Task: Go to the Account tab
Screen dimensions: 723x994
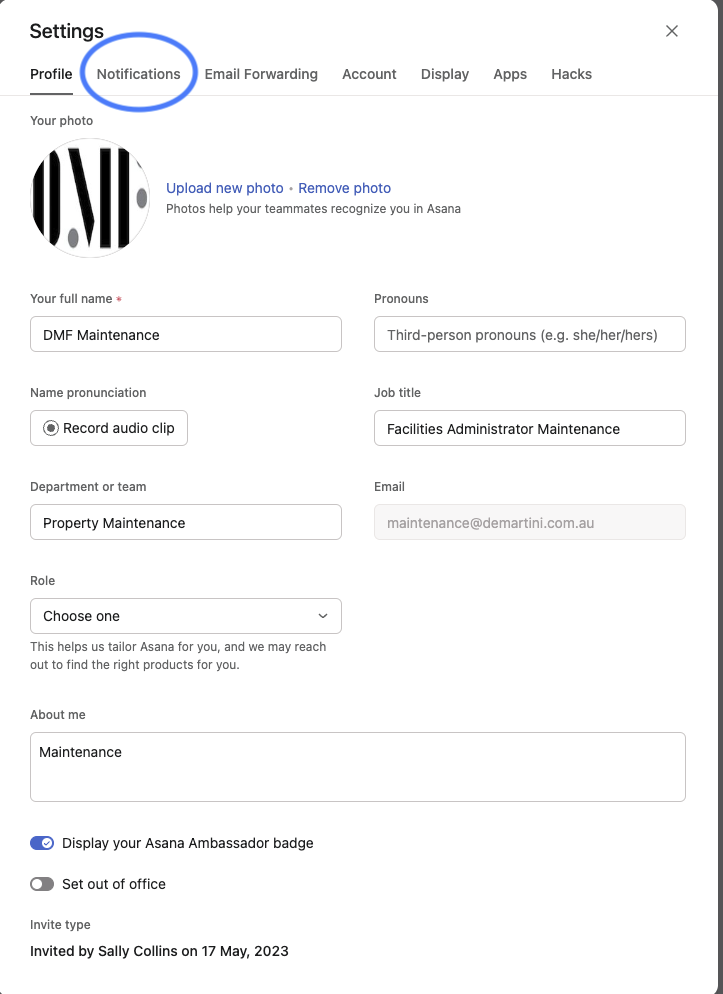Action: coord(369,74)
